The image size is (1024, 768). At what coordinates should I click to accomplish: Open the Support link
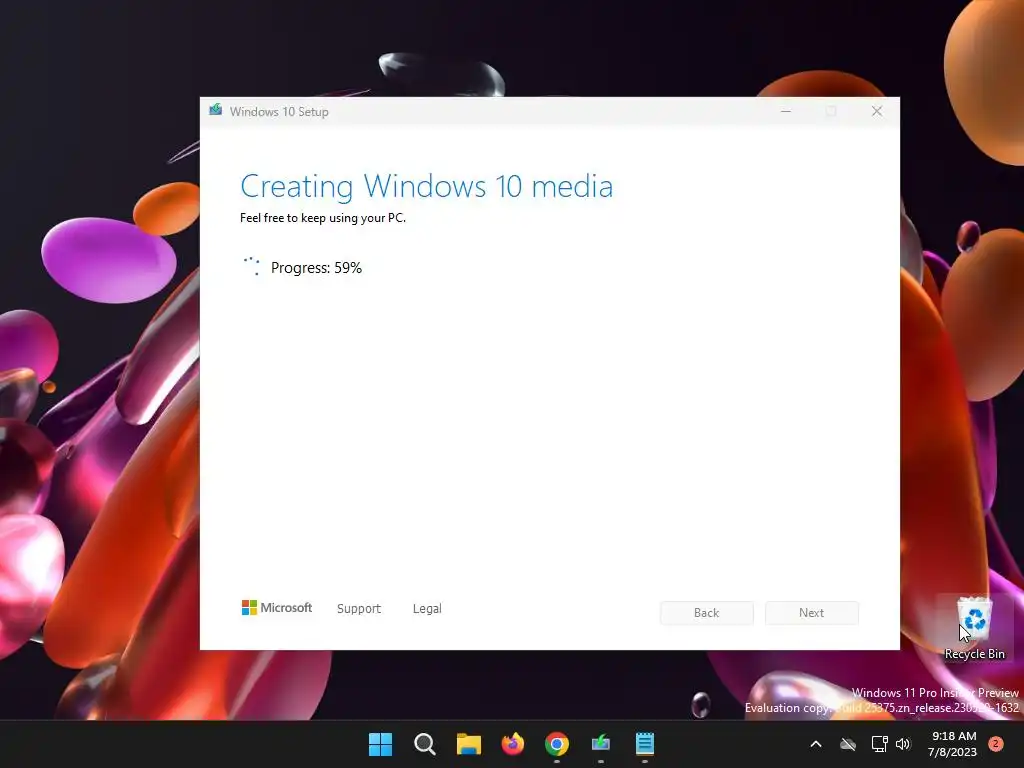(359, 609)
